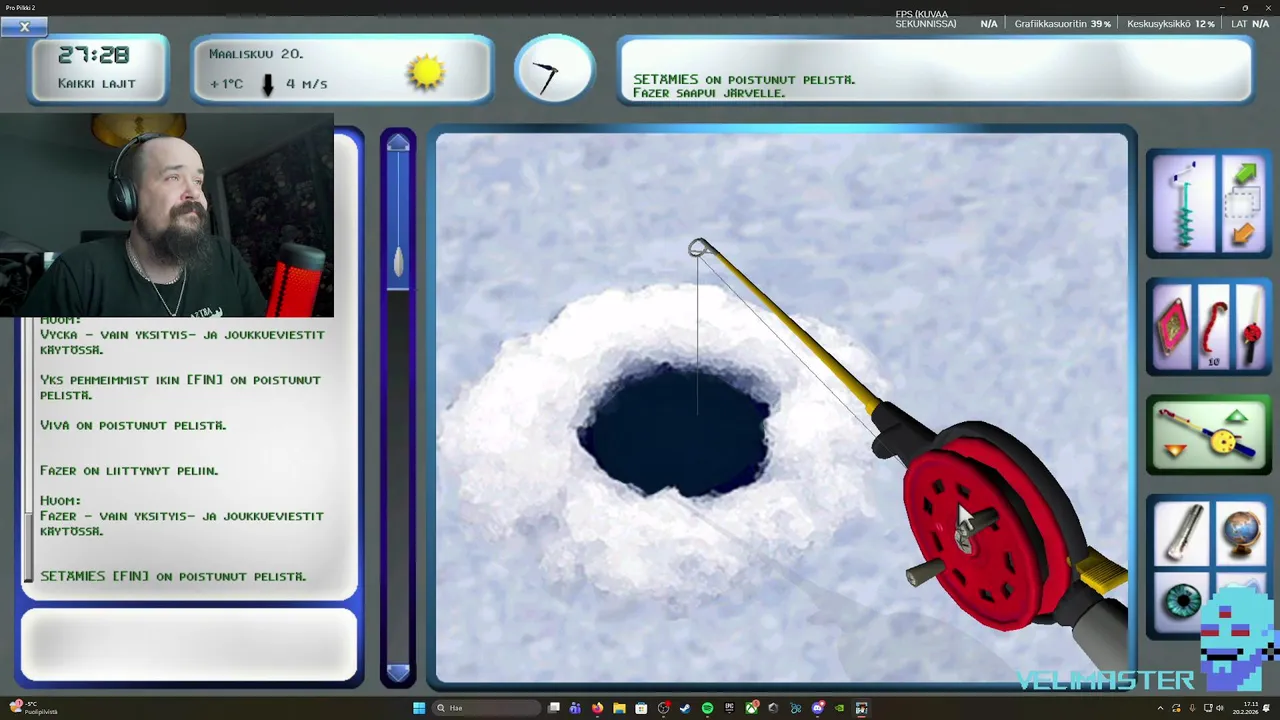Image resolution: width=1280 pixels, height=720 pixels.
Task: Open Epic Games launcher taskbar icon
Action: pyautogui.click(x=729, y=708)
